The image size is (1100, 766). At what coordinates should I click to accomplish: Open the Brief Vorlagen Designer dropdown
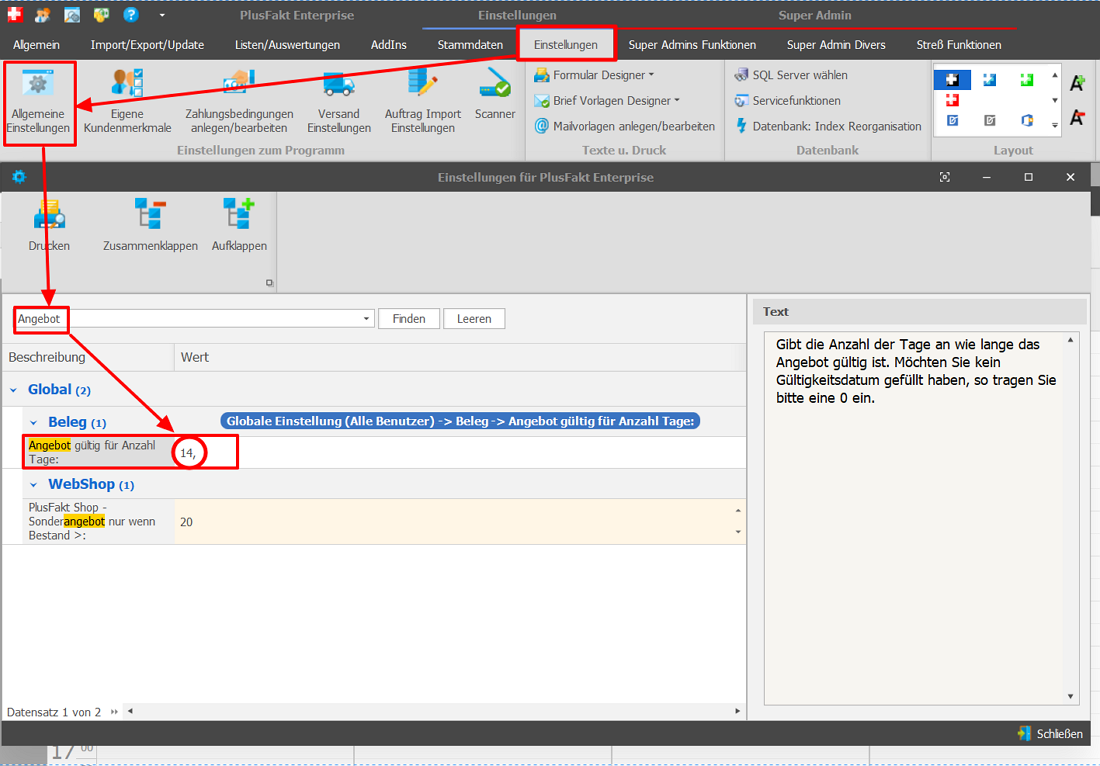[607, 101]
